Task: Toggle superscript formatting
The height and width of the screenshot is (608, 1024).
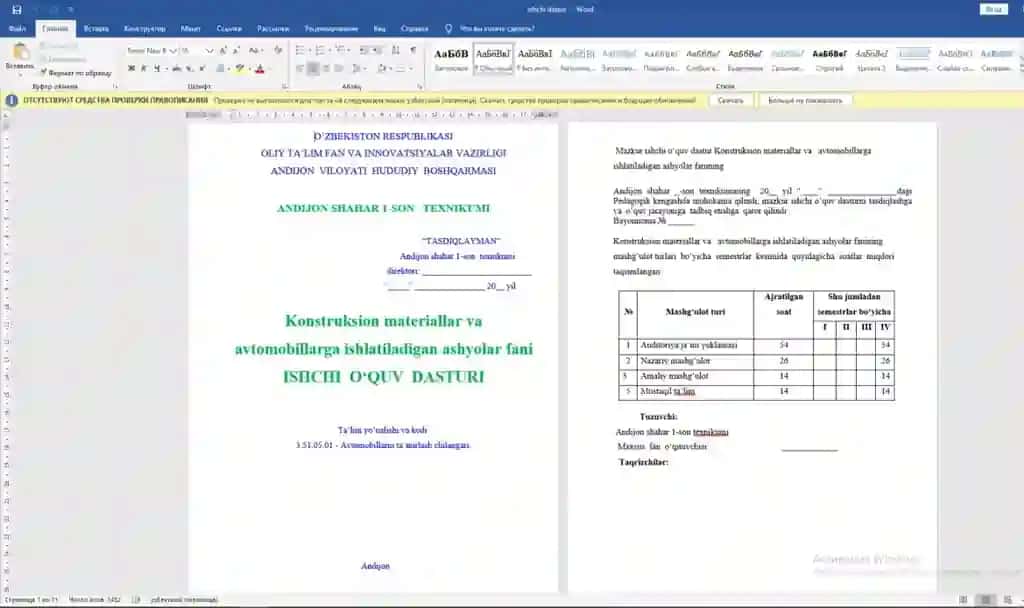Action: click(202, 68)
